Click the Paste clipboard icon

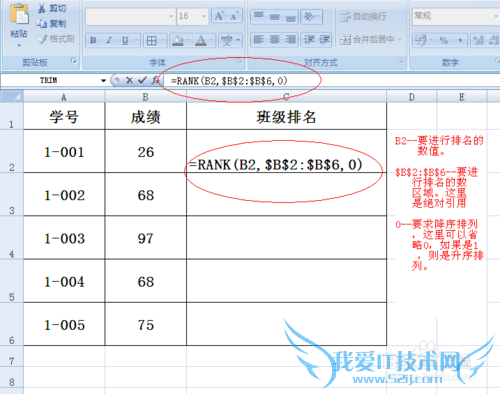pos(19,14)
